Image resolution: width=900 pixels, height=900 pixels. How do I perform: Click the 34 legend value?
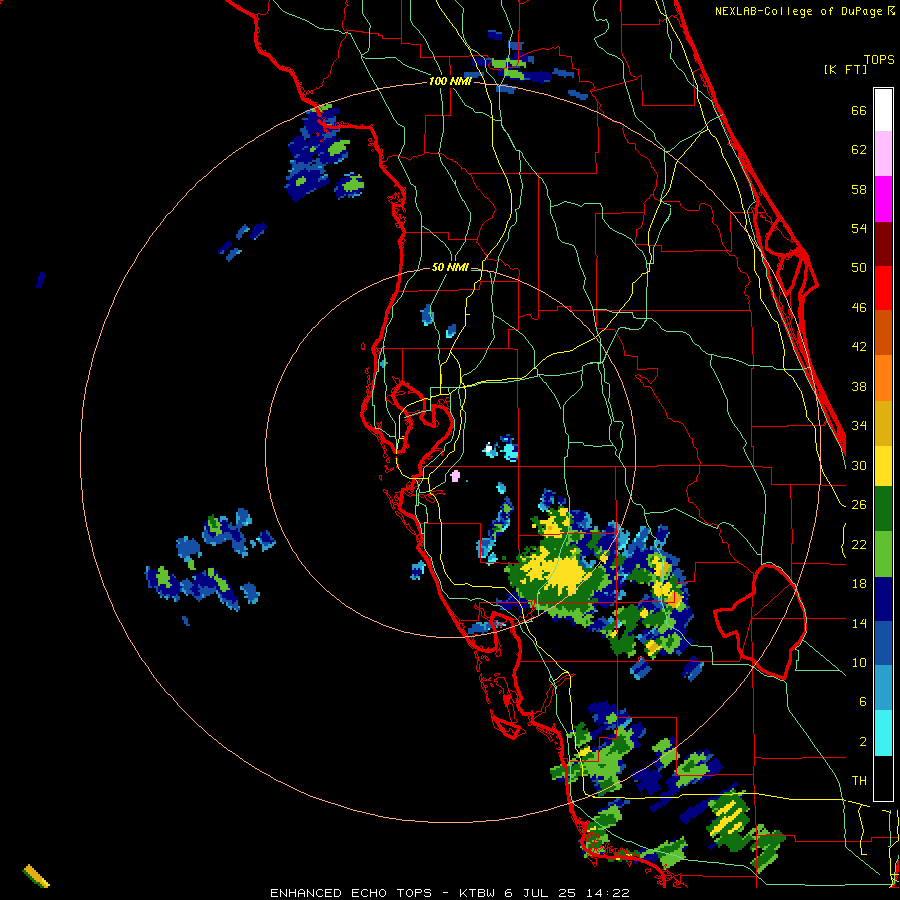click(x=859, y=425)
